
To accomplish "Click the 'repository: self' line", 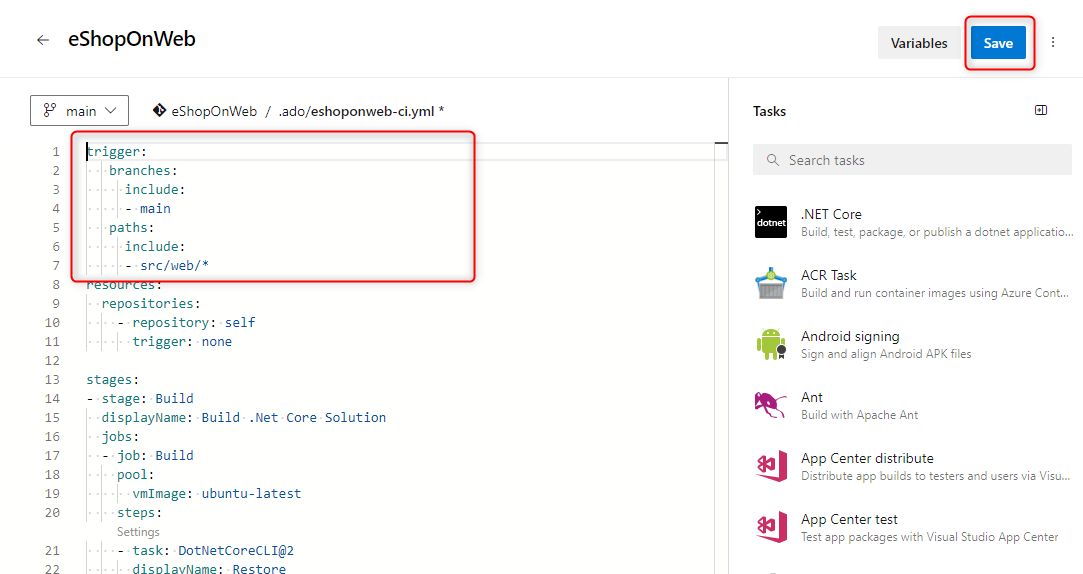I will (186, 323).
